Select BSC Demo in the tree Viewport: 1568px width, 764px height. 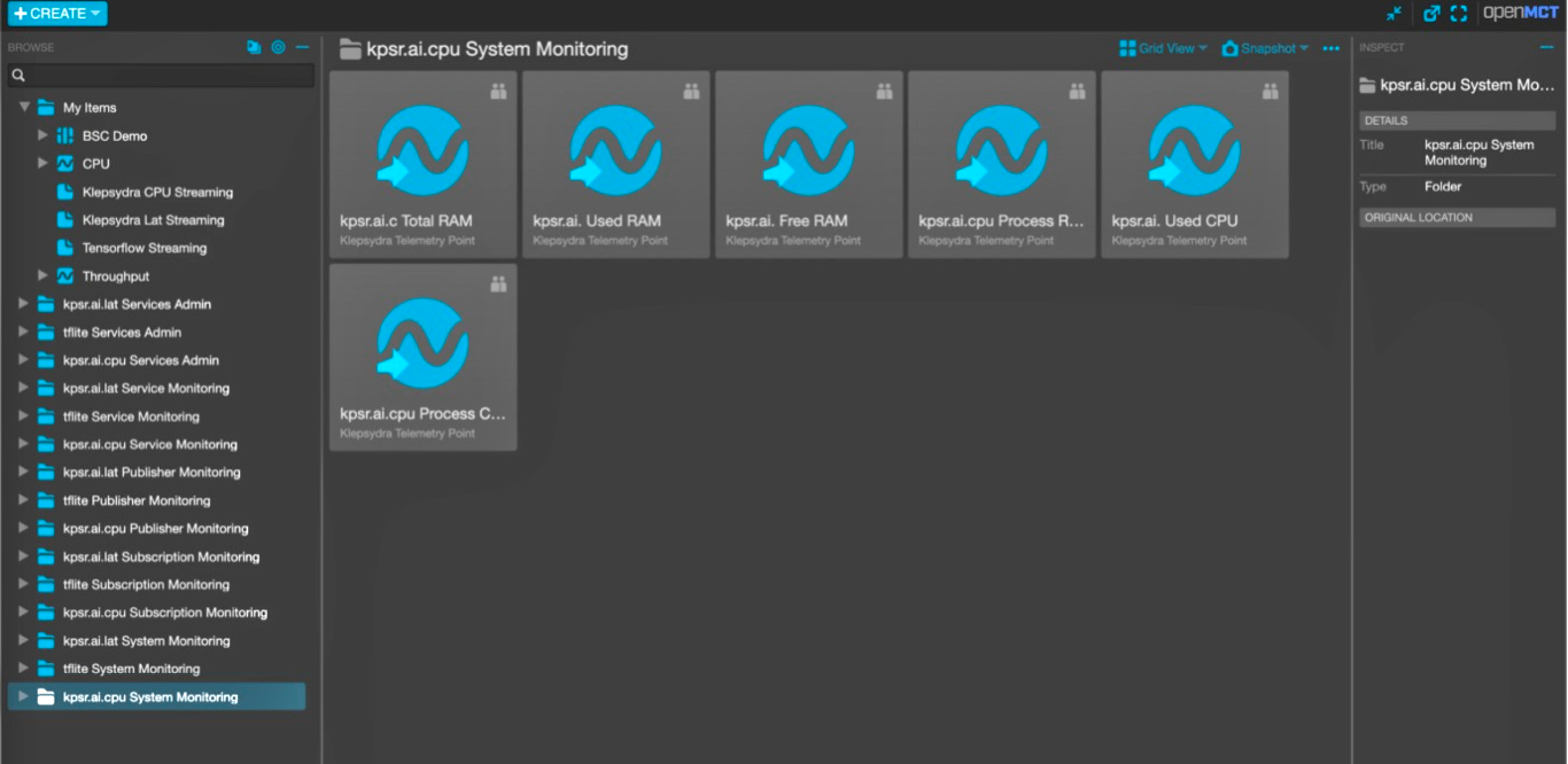[114, 136]
